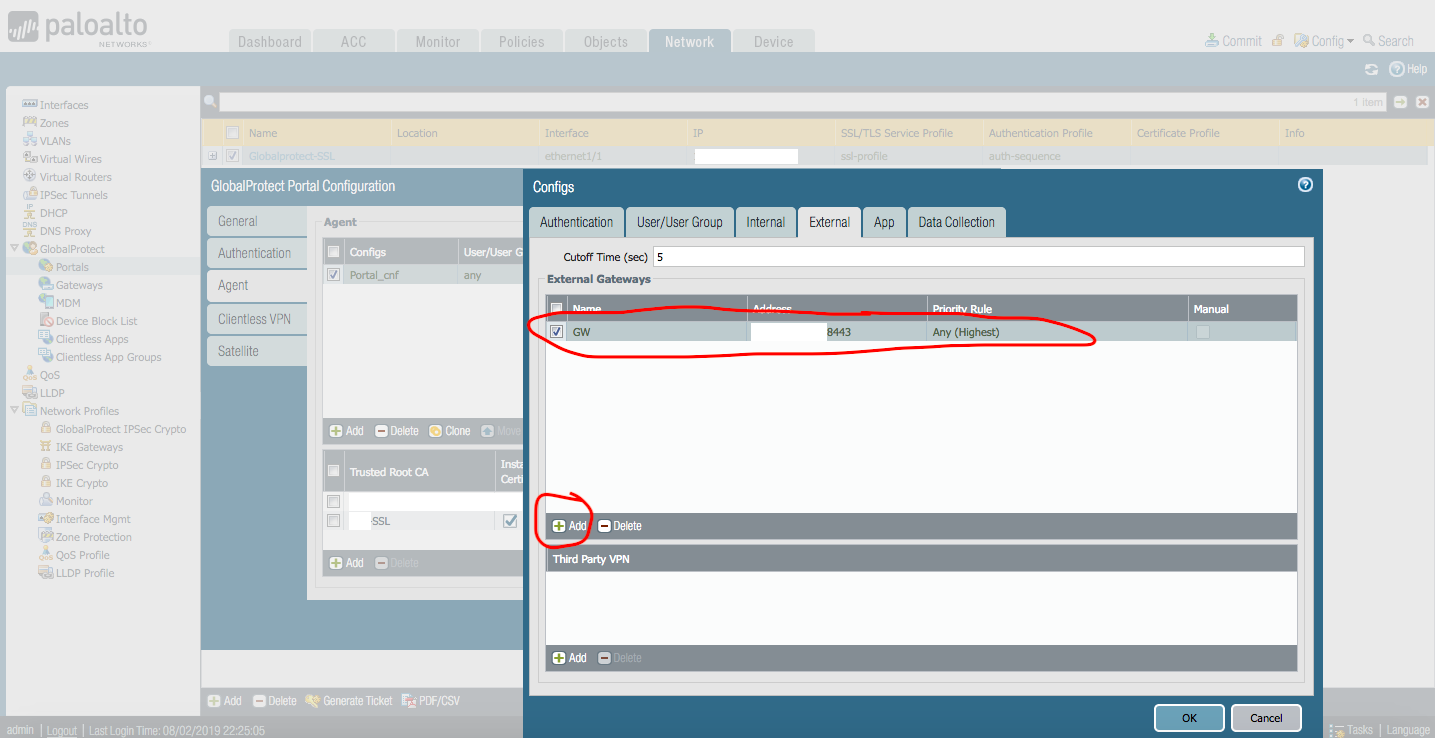Image resolution: width=1435 pixels, height=738 pixels.
Task: Click Add under Third Party VPN
Action: [569, 658]
